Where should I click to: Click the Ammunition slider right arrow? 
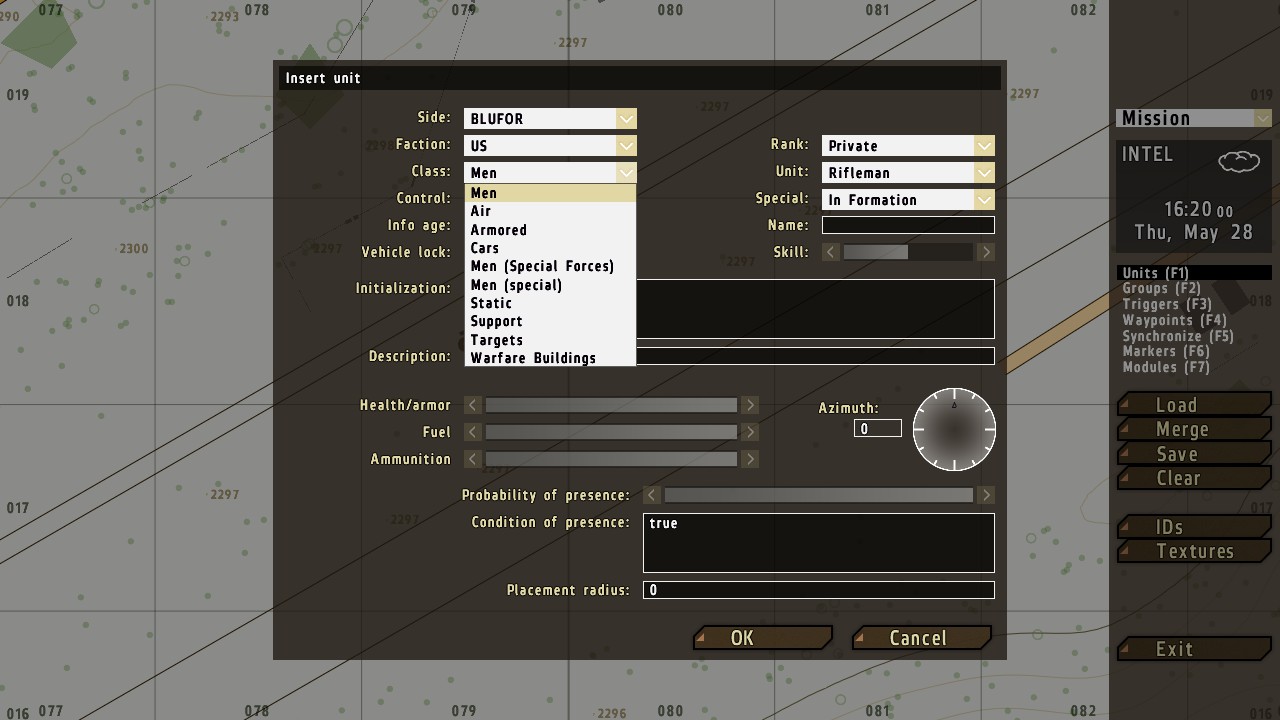[x=750, y=459]
